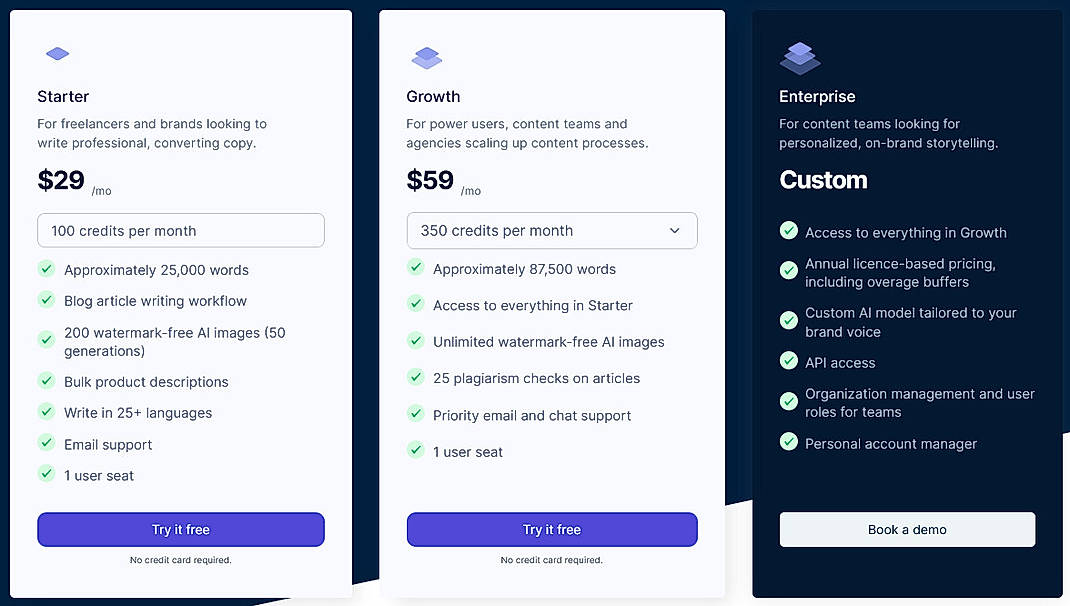Click the checkmark next to 'Personal account manager'
Viewport: 1070px width, 606px height.
[x=789, y=442]
